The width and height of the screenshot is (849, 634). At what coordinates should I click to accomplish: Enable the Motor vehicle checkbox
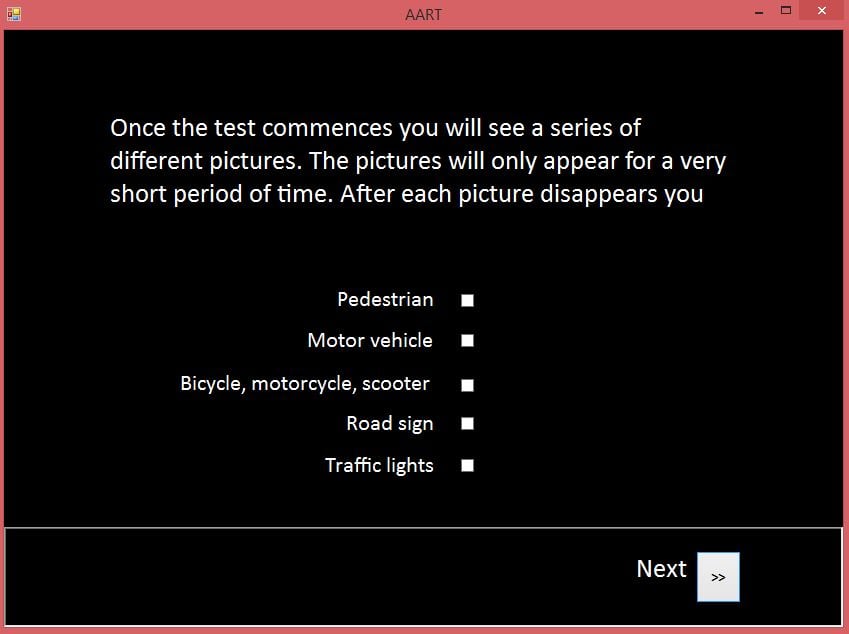pyautogui.click(x=467, y=341)
